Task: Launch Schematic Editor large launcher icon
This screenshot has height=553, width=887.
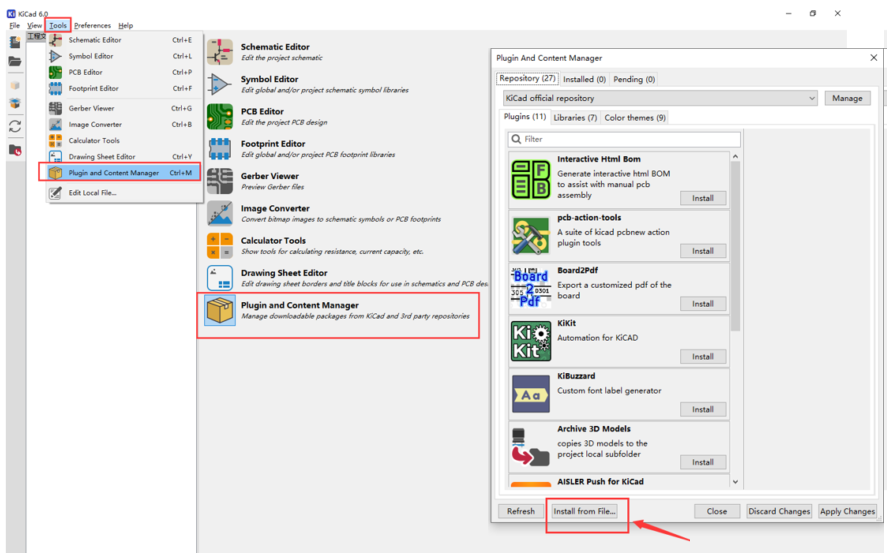Action: [x=219, y=52]
